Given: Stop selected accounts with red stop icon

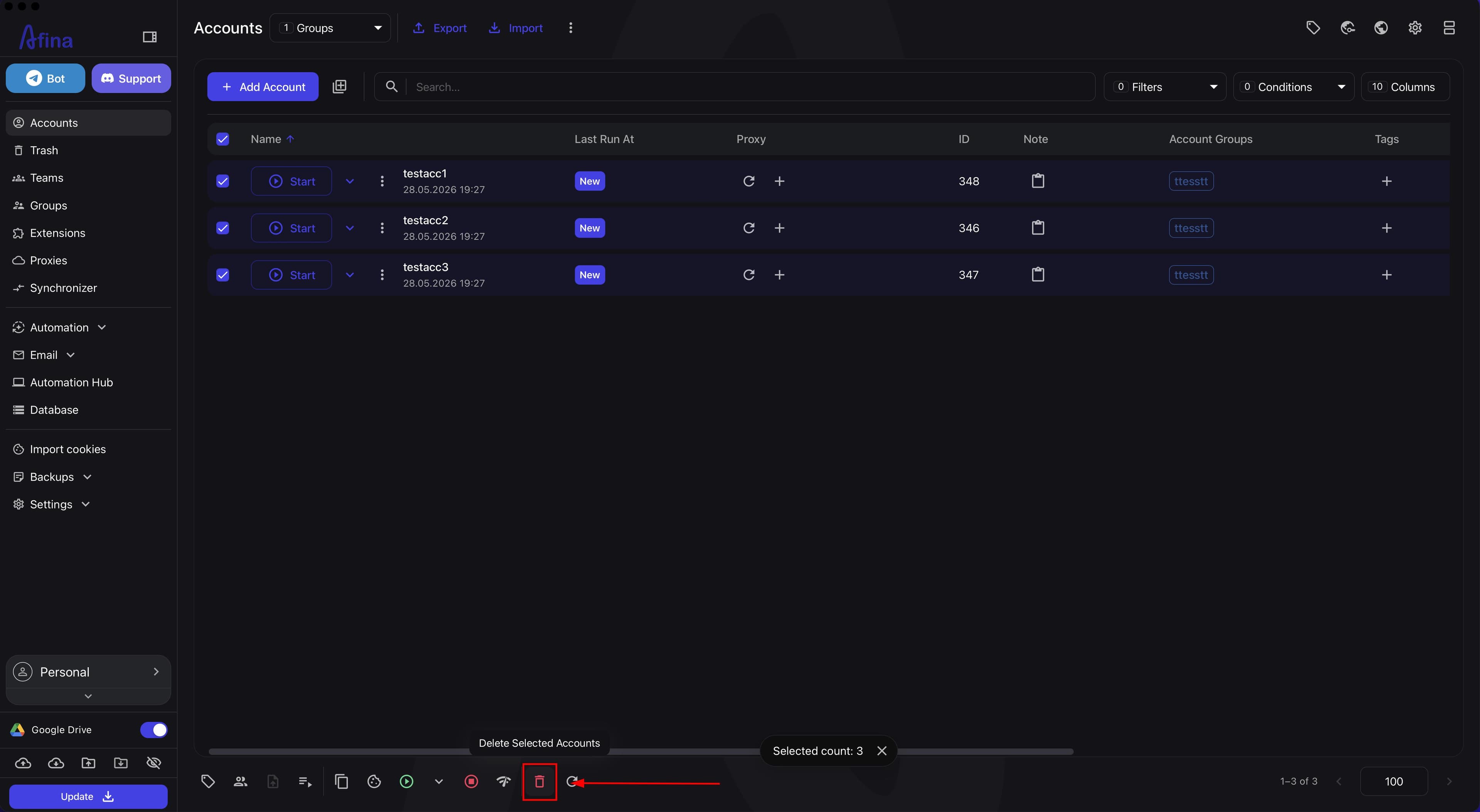Looking at the screenshot, I should point(471,781).
